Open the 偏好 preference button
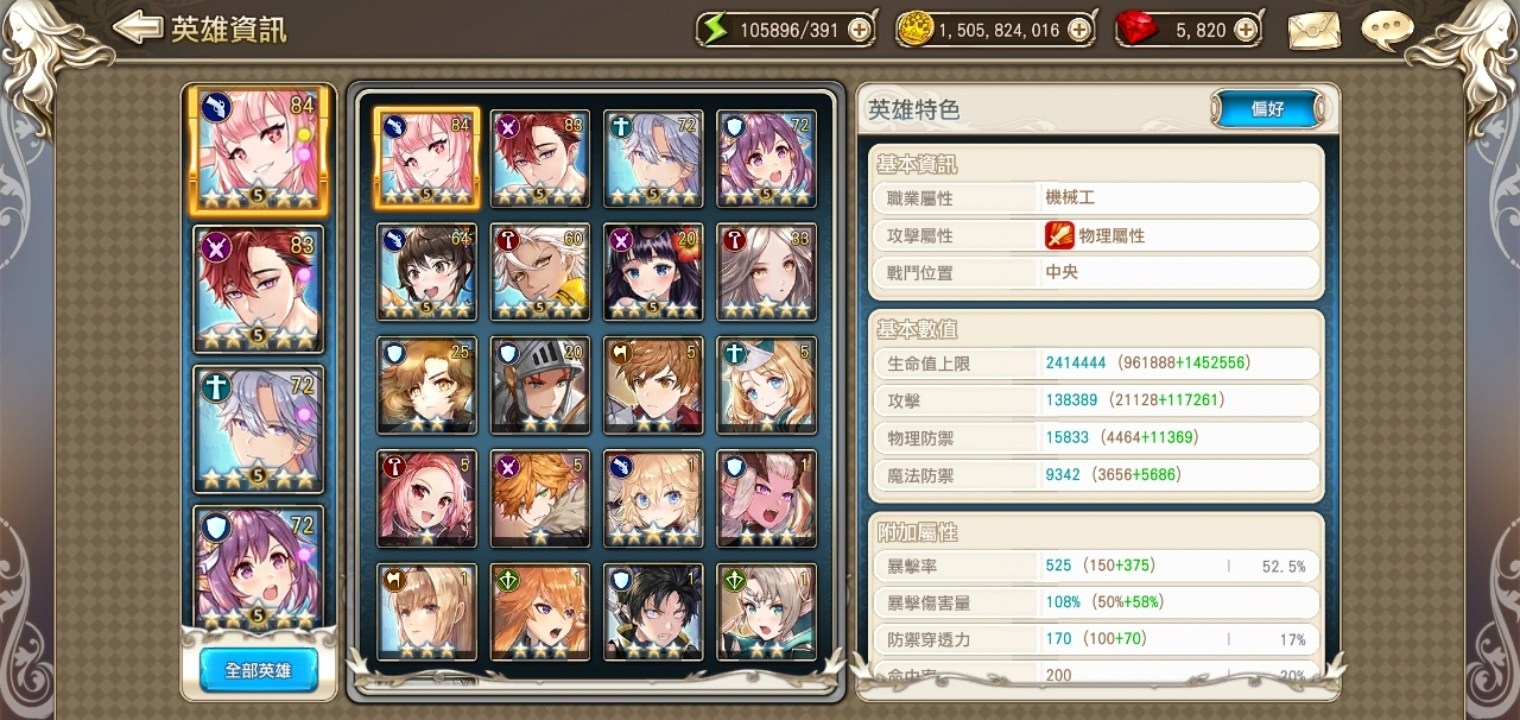The image size is (1520, 720). 1267,109
